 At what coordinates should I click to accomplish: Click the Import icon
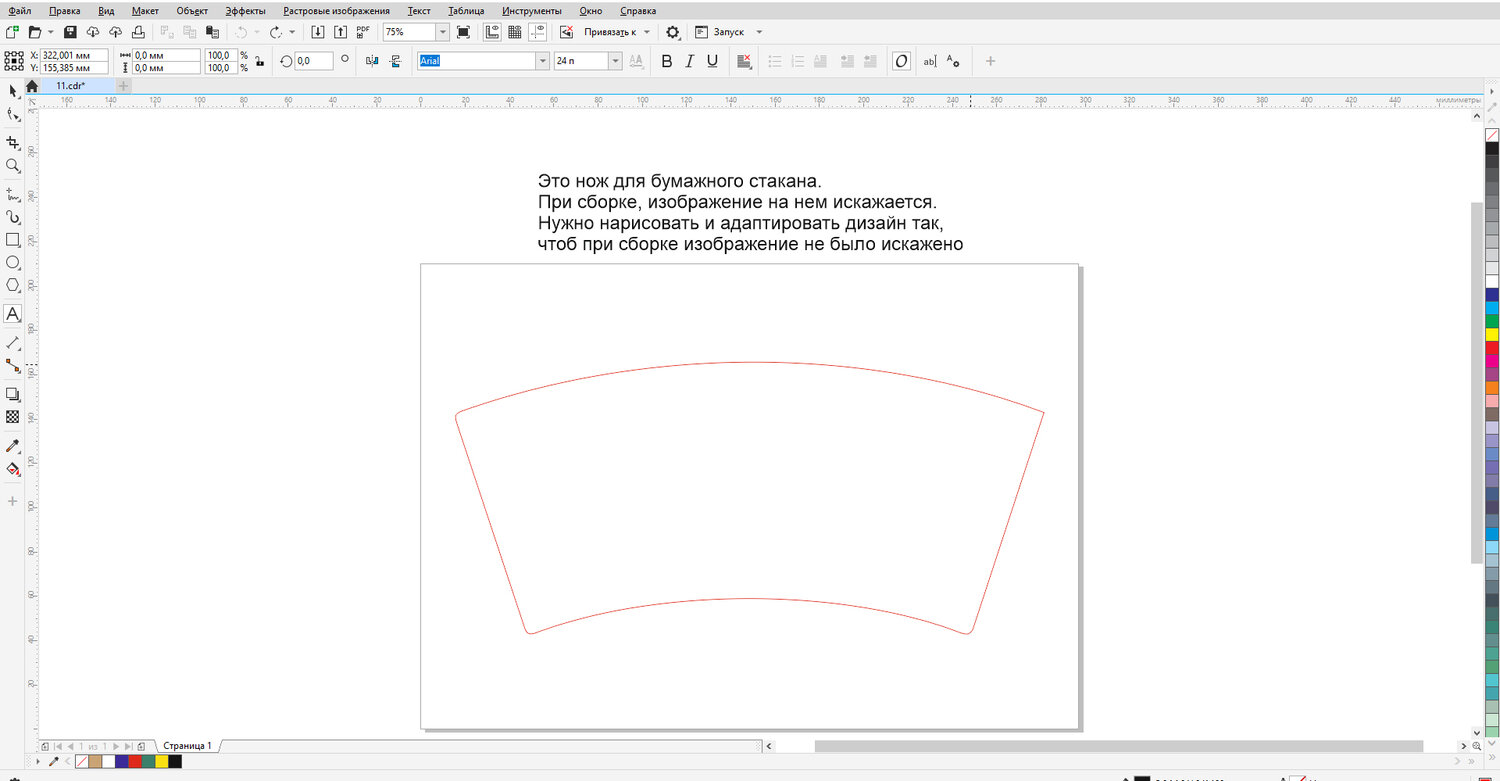[x=318, y=32]
